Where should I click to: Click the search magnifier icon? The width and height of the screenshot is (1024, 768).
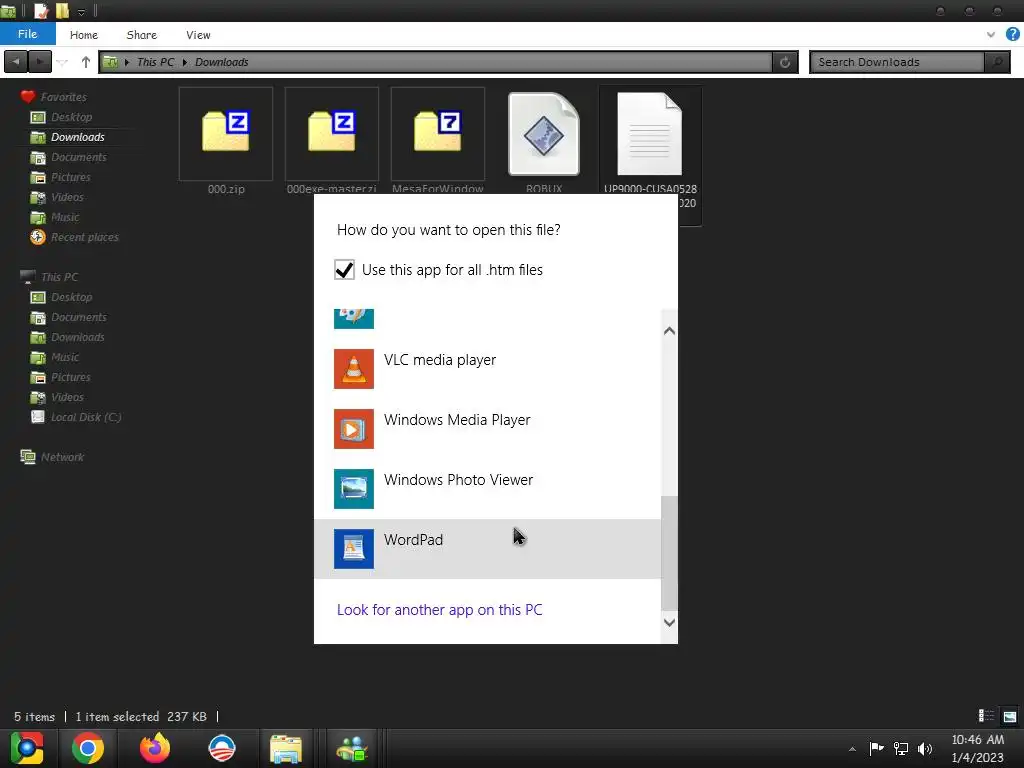pos(997,62)
